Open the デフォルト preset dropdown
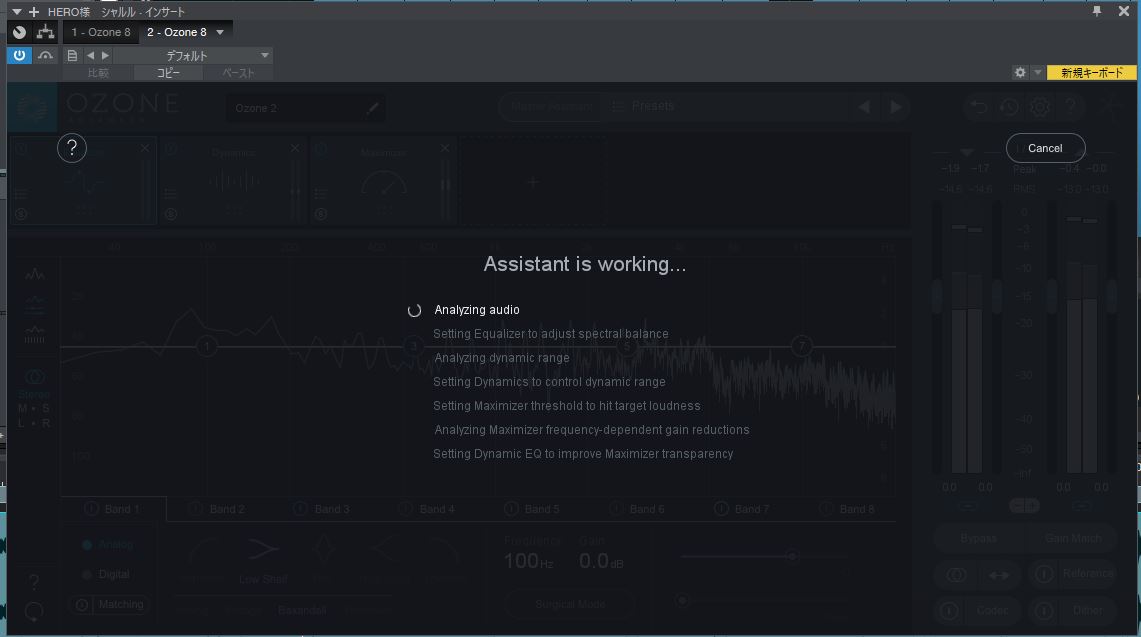 [193, 55]
